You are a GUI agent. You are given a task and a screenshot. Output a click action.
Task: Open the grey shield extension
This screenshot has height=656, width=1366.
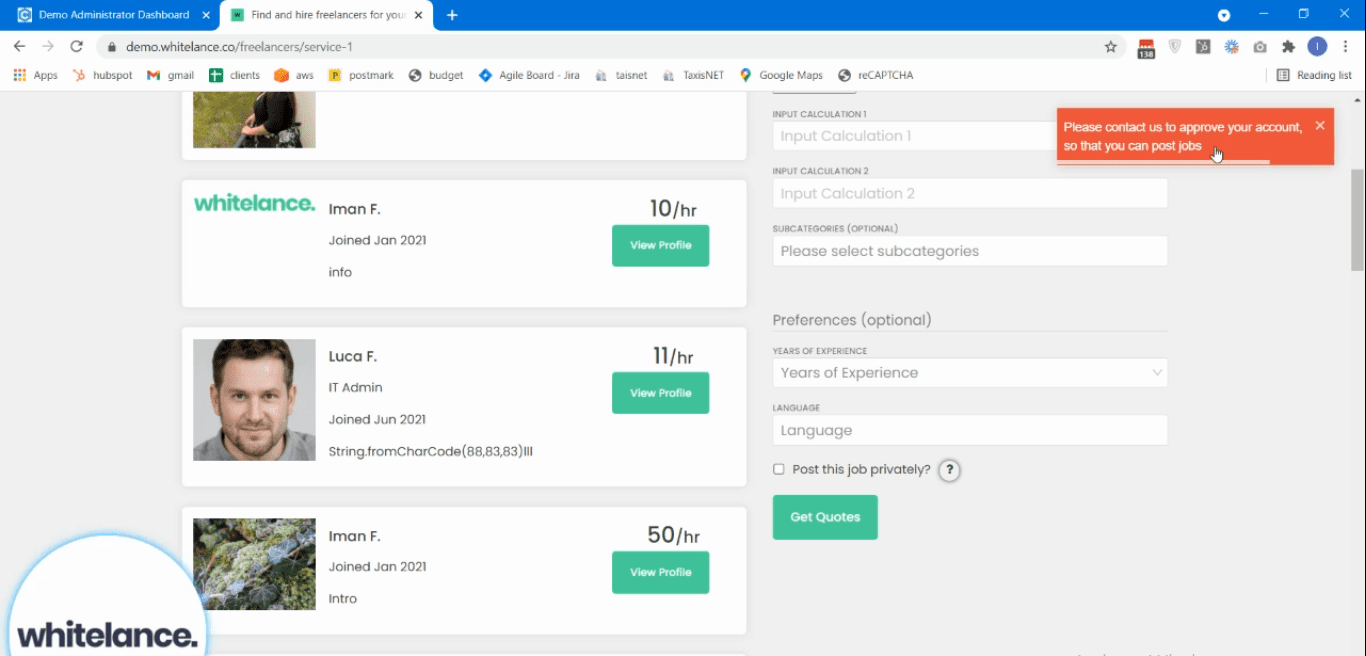(1175, 47)
